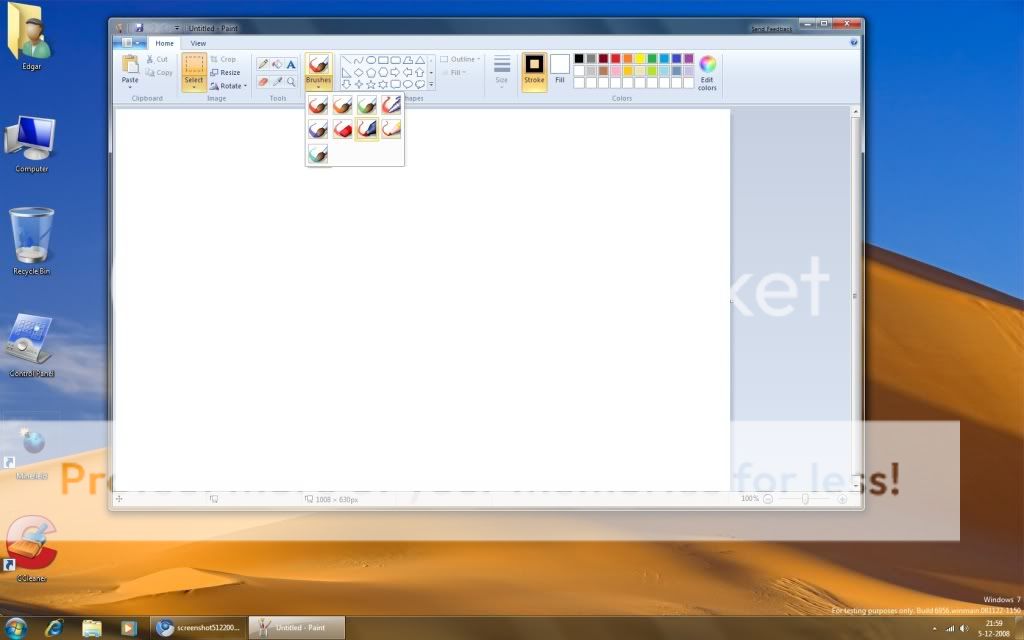This screenshot has height=640, width=1024.
Task: Pick the yellow swatch in color palette
Action: click(x=640, y=59)
